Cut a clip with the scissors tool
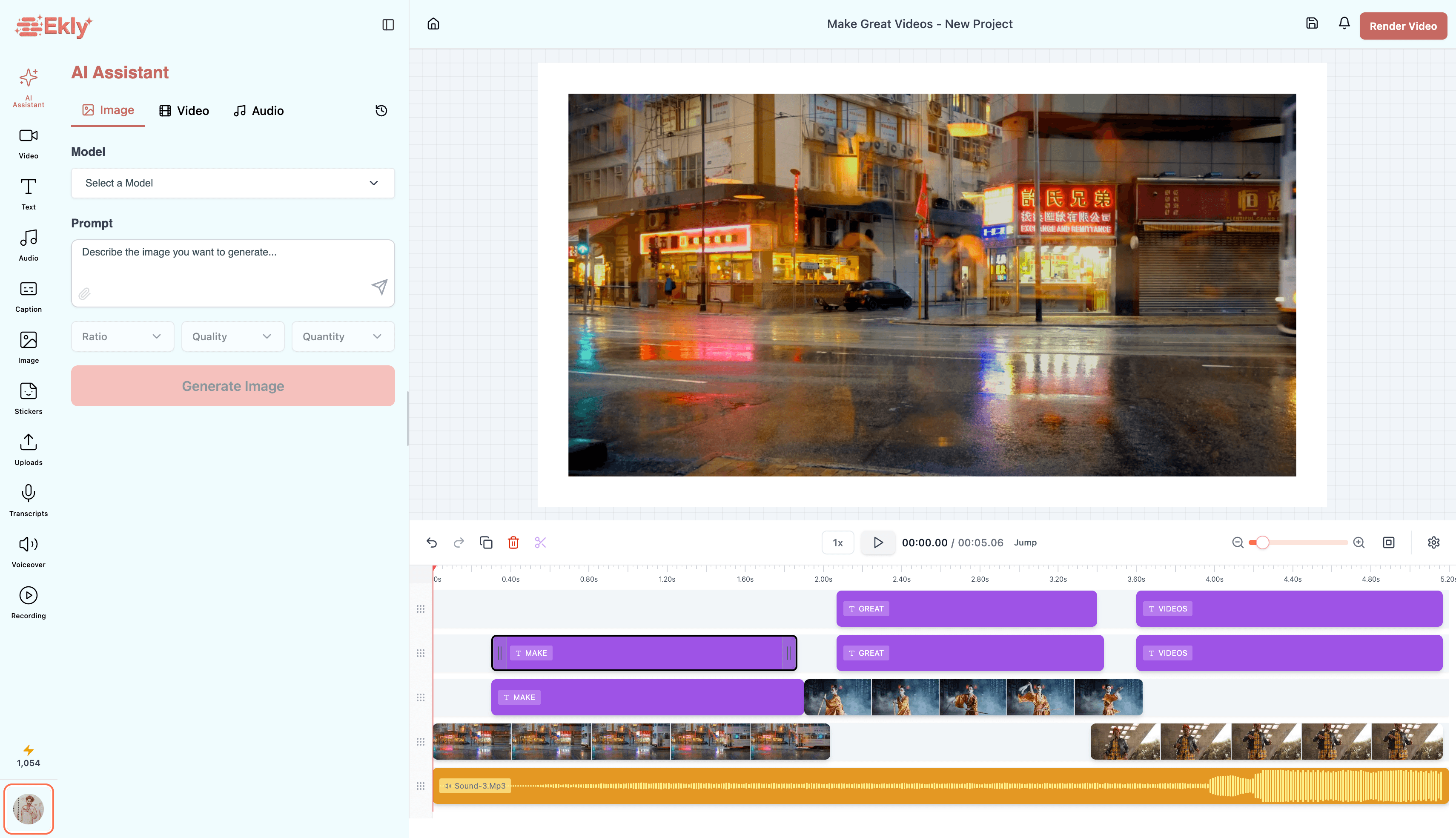The image size is (1456, 838). pyautogui.click(x=540, y=542)
